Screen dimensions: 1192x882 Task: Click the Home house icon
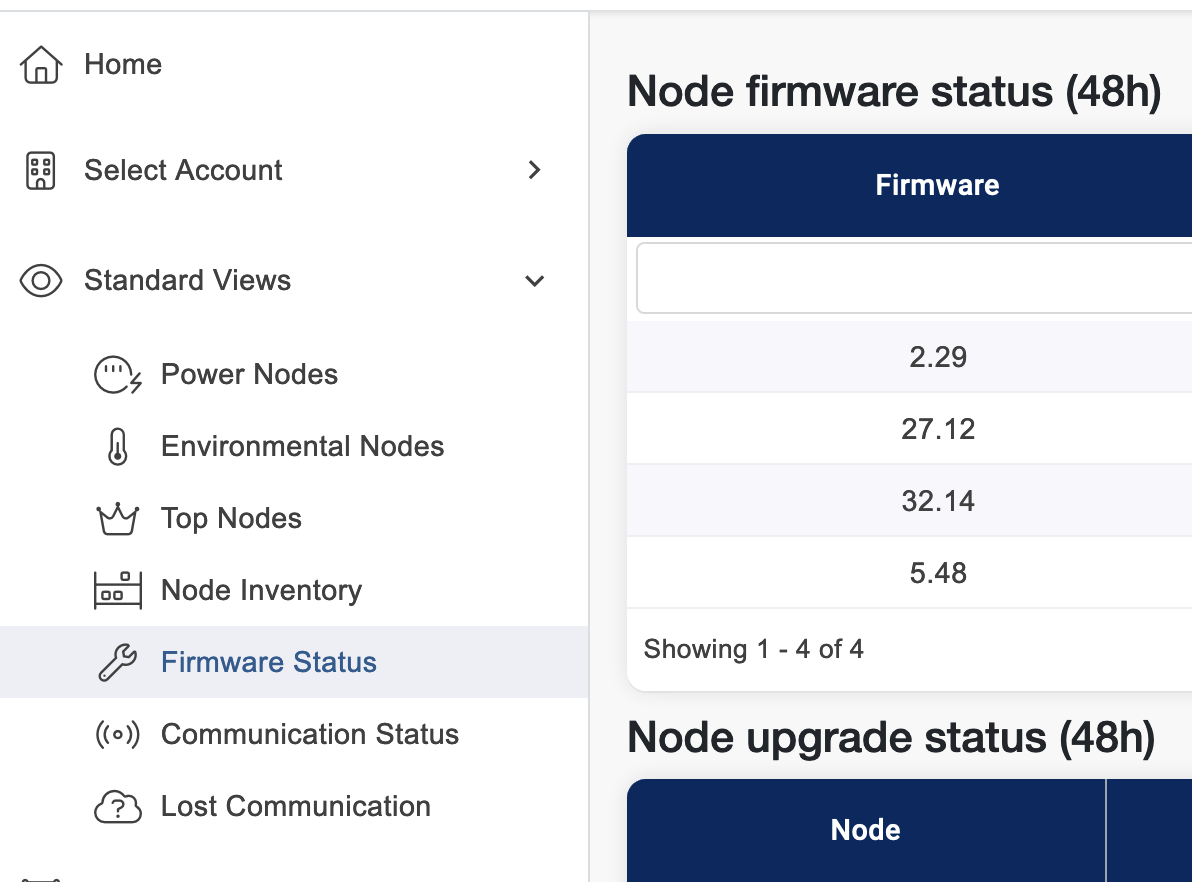point(41,65)
